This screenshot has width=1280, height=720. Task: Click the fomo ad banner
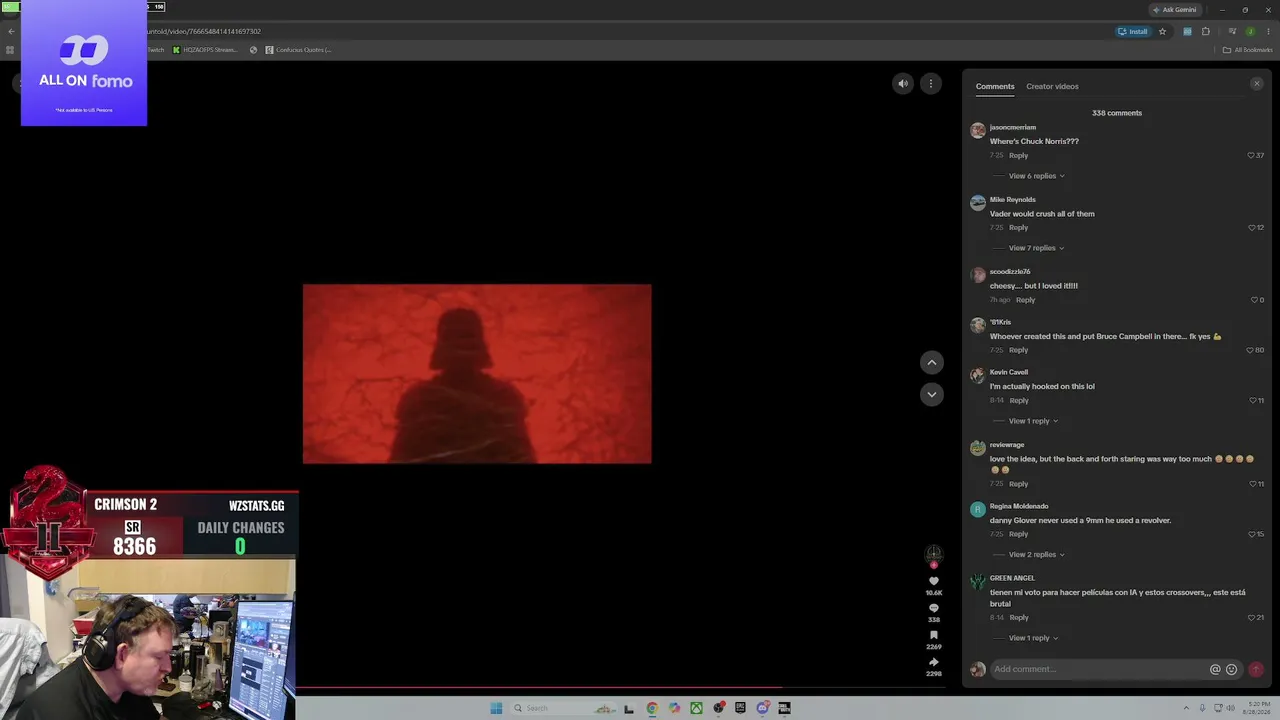[x=84, y=64]
